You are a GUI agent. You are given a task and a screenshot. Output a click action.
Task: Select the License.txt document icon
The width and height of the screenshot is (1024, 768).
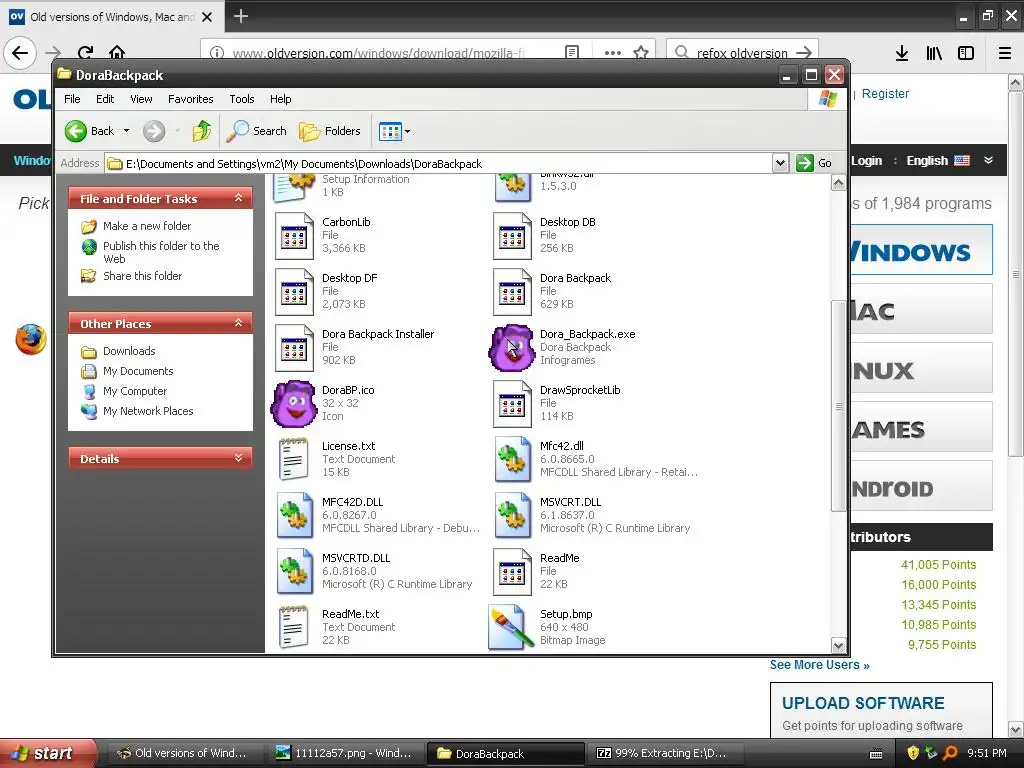point(294,460)
